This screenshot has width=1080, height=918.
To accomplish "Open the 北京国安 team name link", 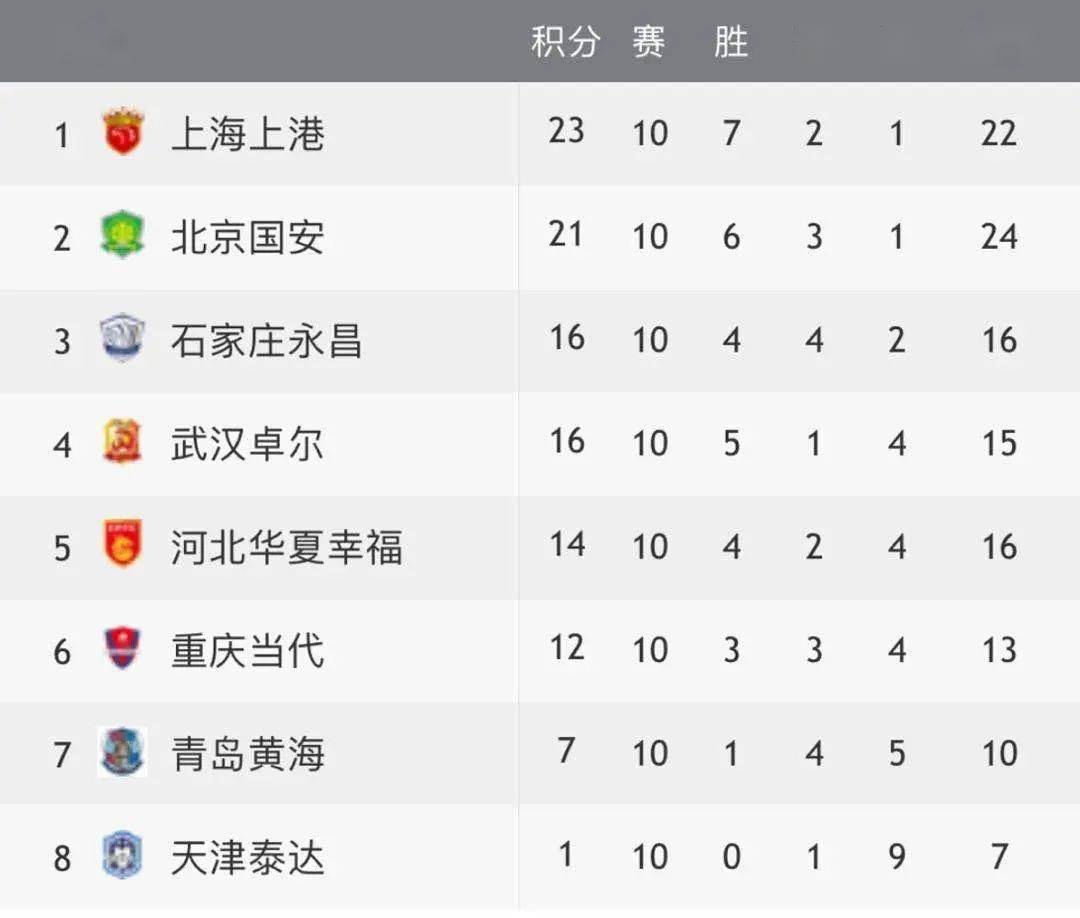I will point(247,237).
